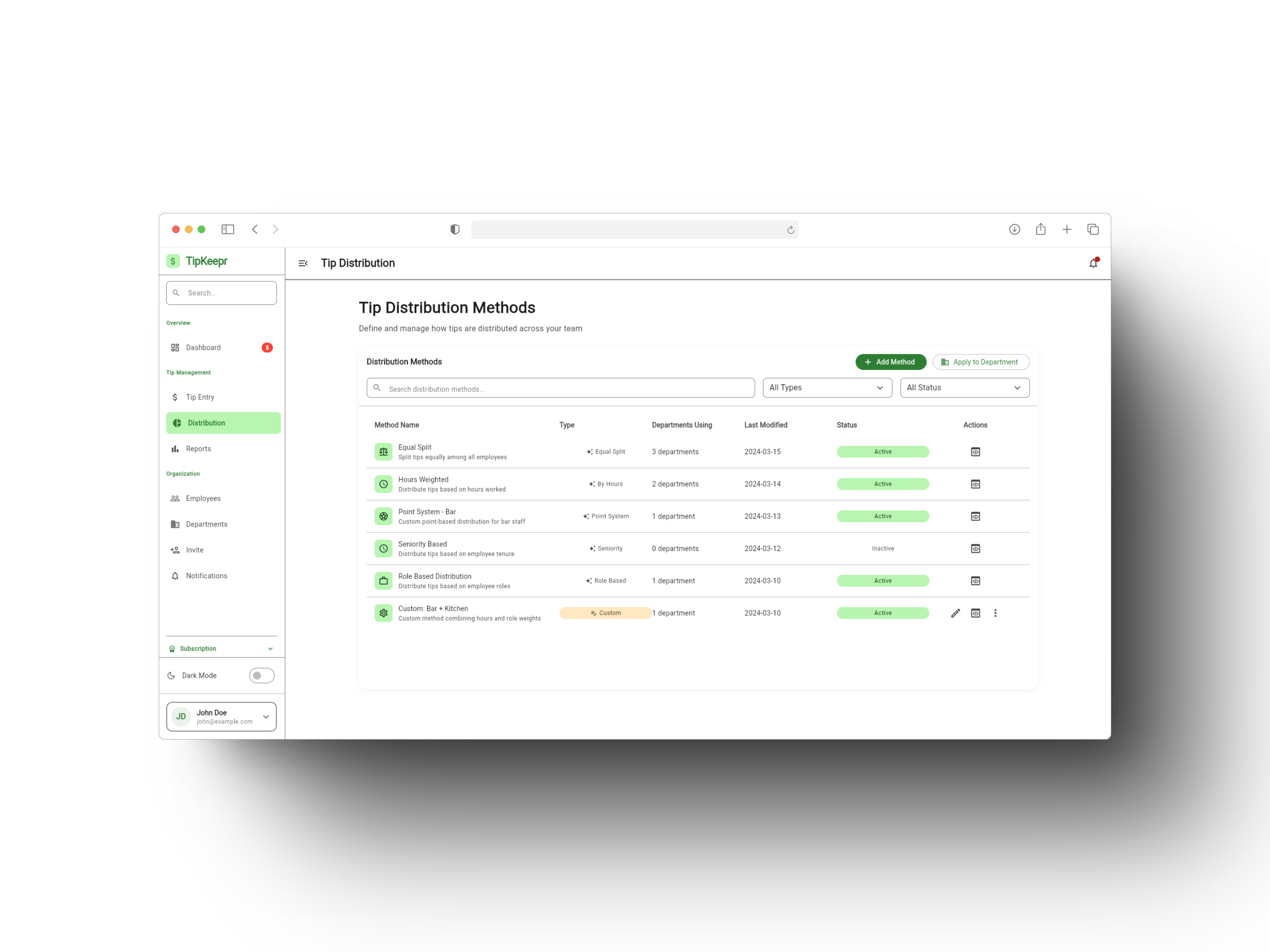Open the John Doe account menu
This screenshot has width=1270, height=952.
click(221, 717)
